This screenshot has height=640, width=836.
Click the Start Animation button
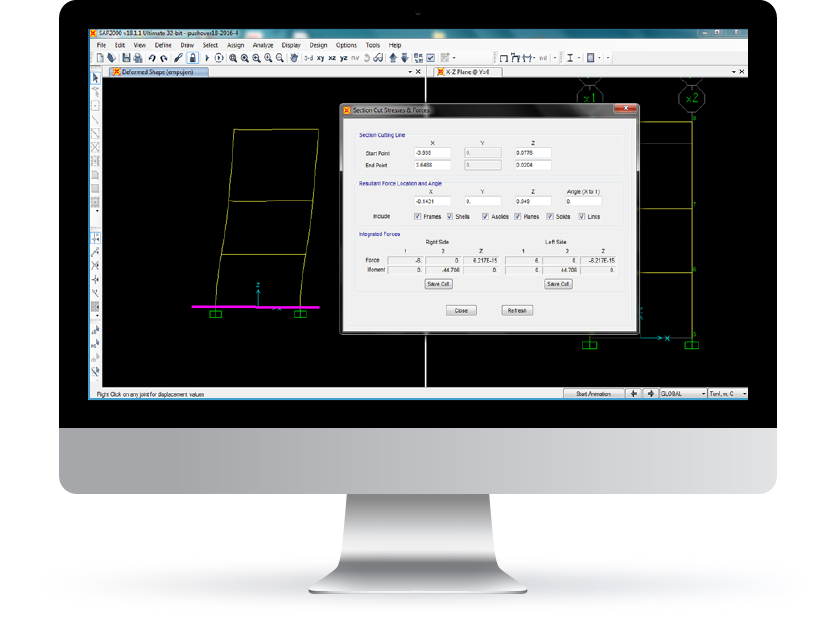tap(593, 394)
